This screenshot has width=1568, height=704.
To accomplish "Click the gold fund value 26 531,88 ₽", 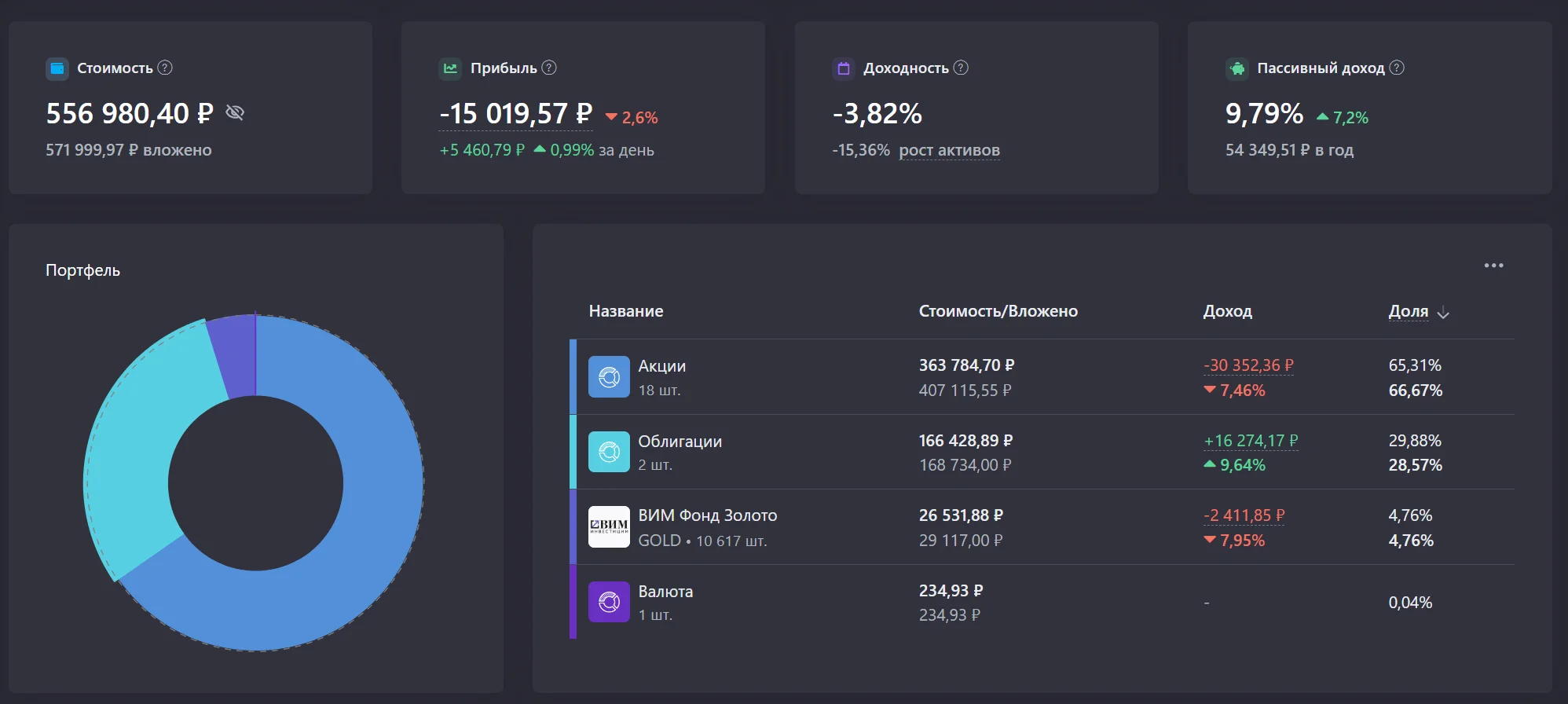I will [961, 515].
